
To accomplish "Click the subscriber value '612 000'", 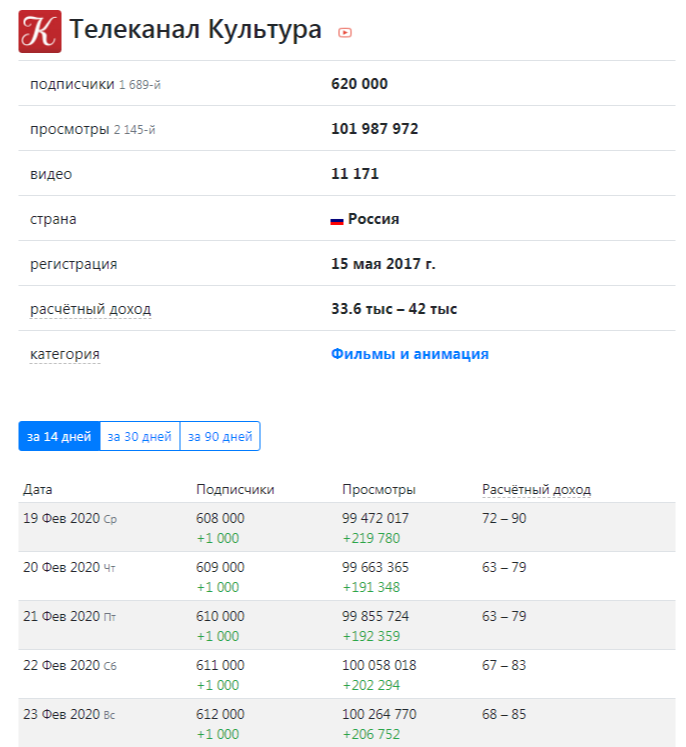I will (220, 714).
